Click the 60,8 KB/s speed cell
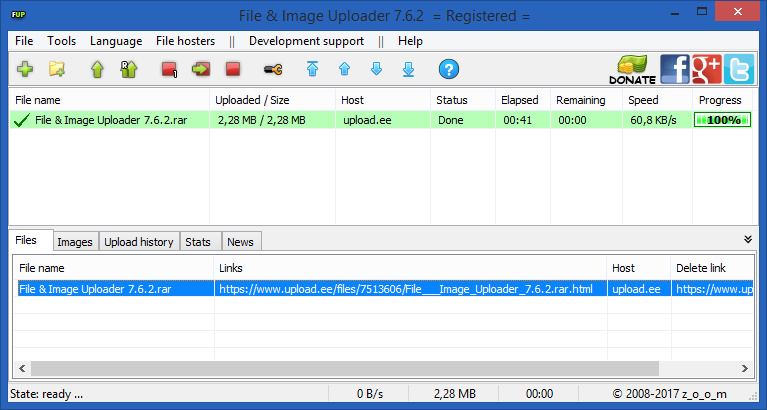767x410 pixels. click(657, 120)
